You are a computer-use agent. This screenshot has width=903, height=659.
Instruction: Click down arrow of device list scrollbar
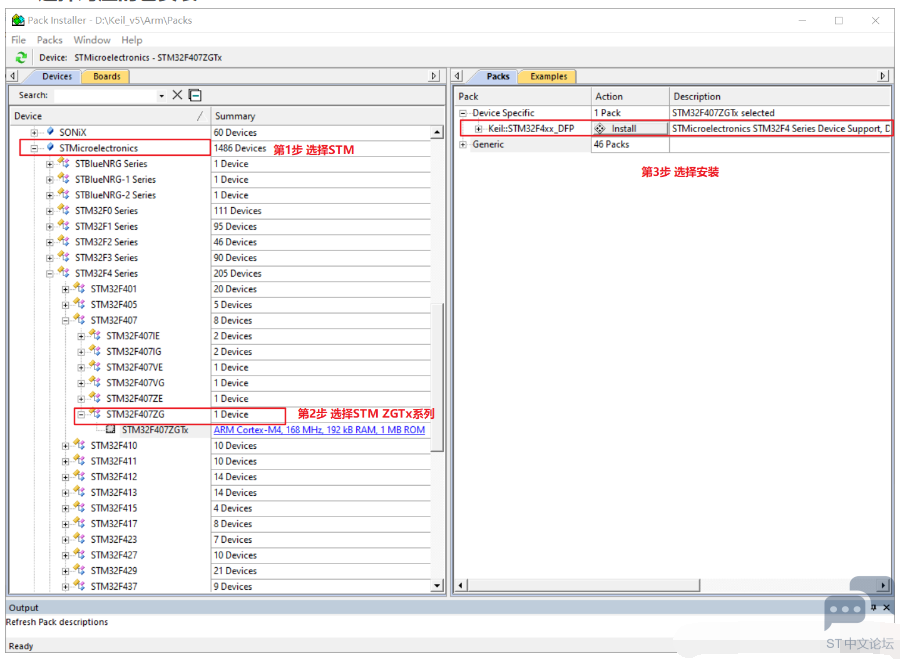point(437,585)
